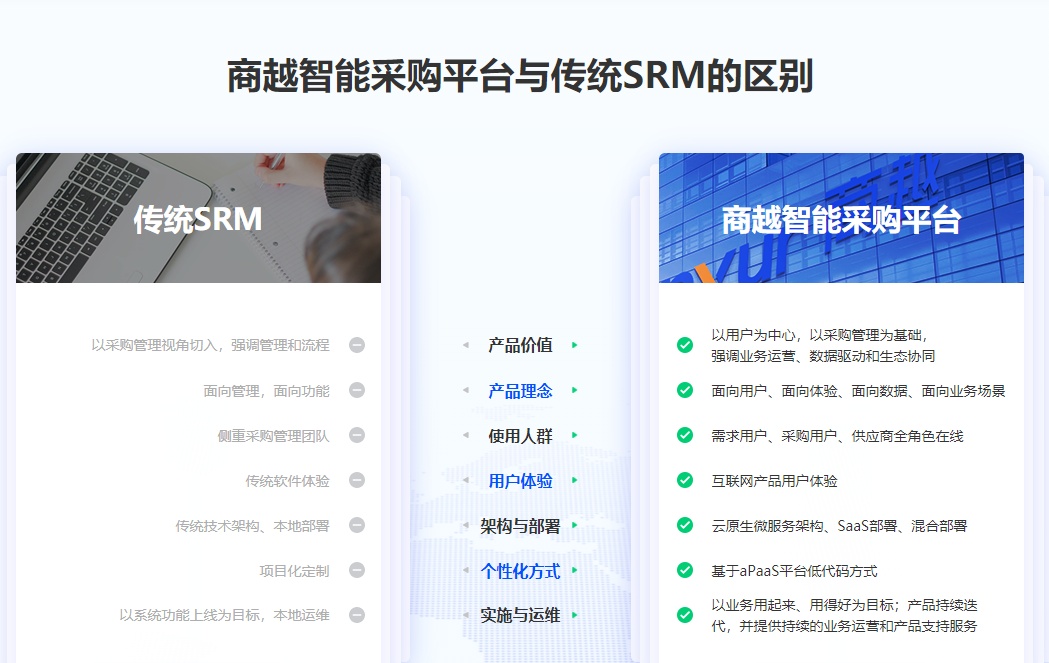This screenshot has width=1049, height=663.
Task: Select the 个性化方式 comparison item
Action: coord(520,571)
